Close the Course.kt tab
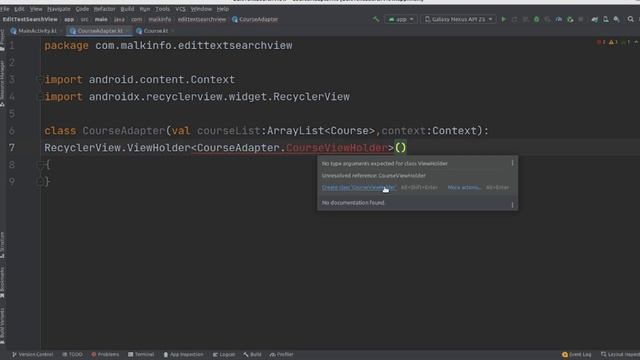Viewport: 640px width, 360px height. [173, 31]
